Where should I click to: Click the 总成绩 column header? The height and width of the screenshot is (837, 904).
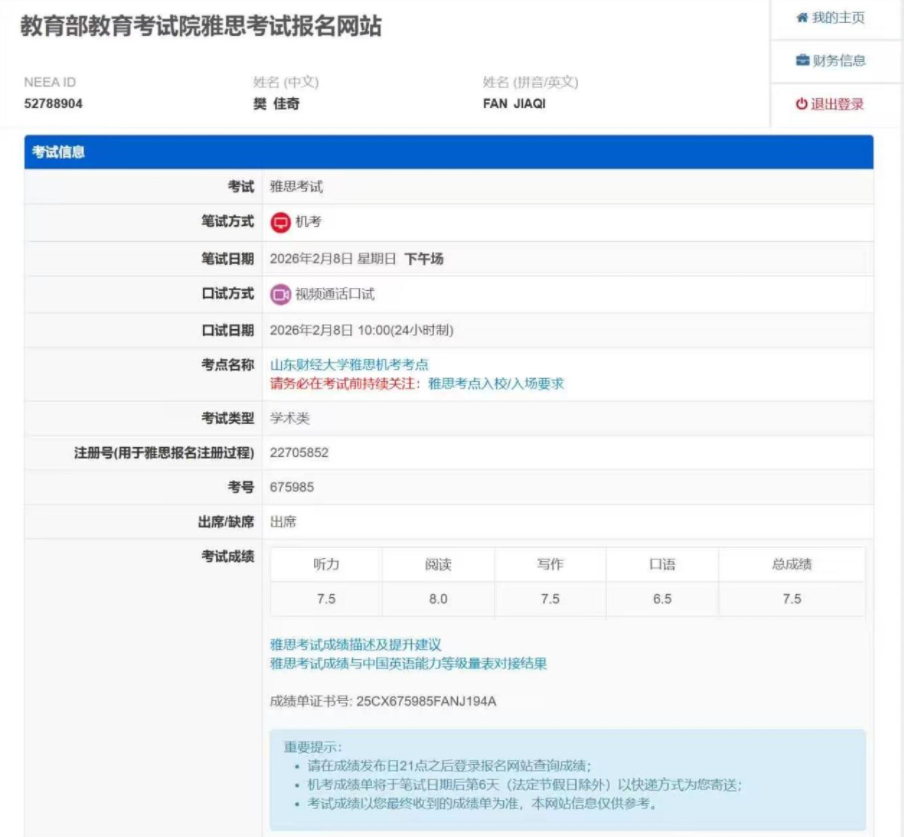point(792,564)
